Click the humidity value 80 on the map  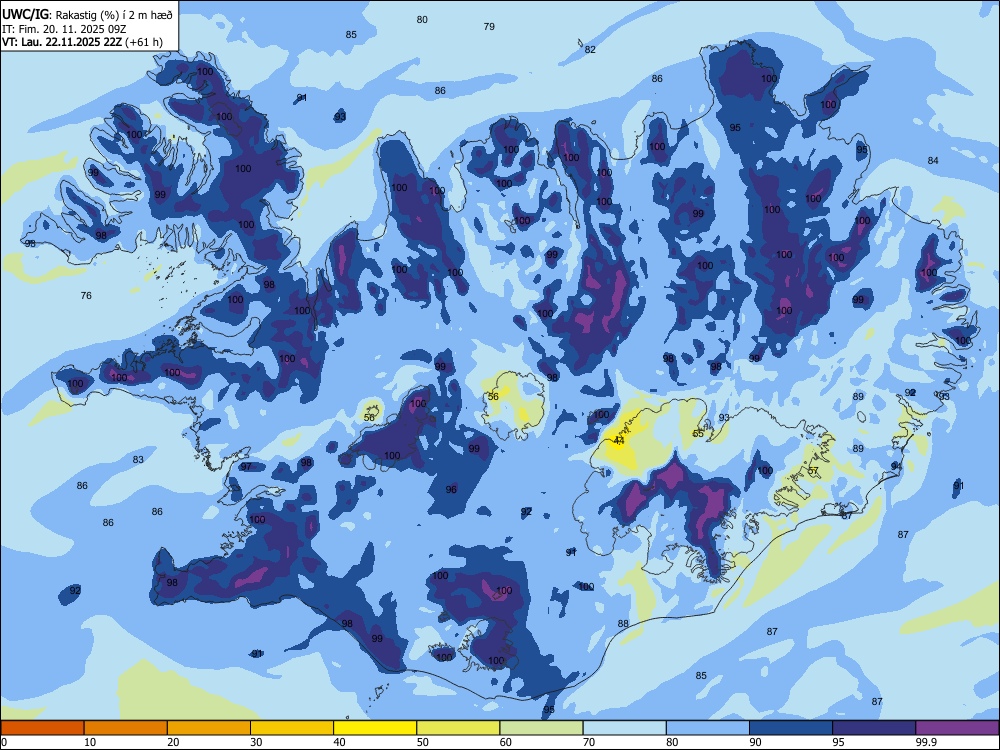click(422, 19)
